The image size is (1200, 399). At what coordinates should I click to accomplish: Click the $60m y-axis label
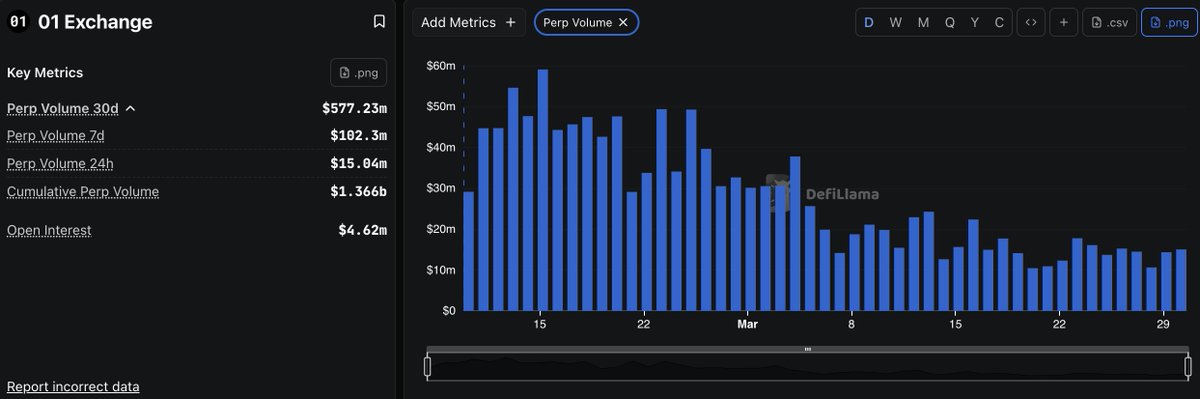click(441, 65)
